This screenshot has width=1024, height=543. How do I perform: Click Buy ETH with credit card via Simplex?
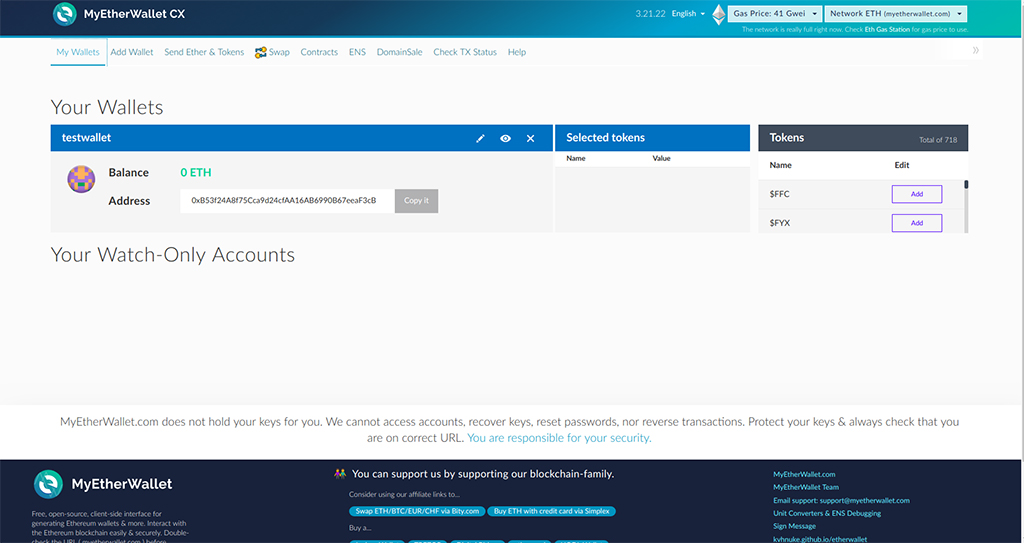pos(552,511)
